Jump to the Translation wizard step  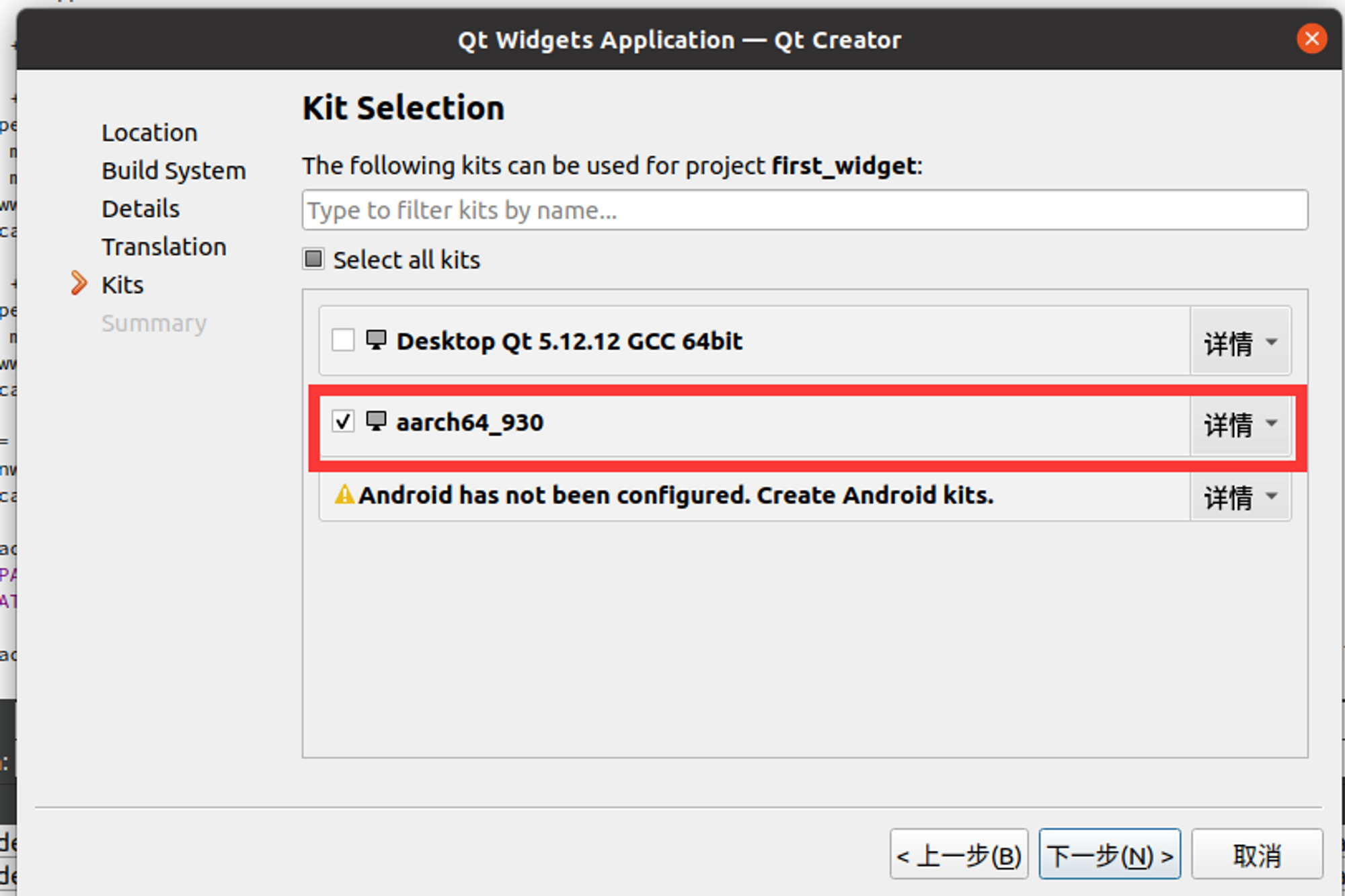click(x=164, y=247)
